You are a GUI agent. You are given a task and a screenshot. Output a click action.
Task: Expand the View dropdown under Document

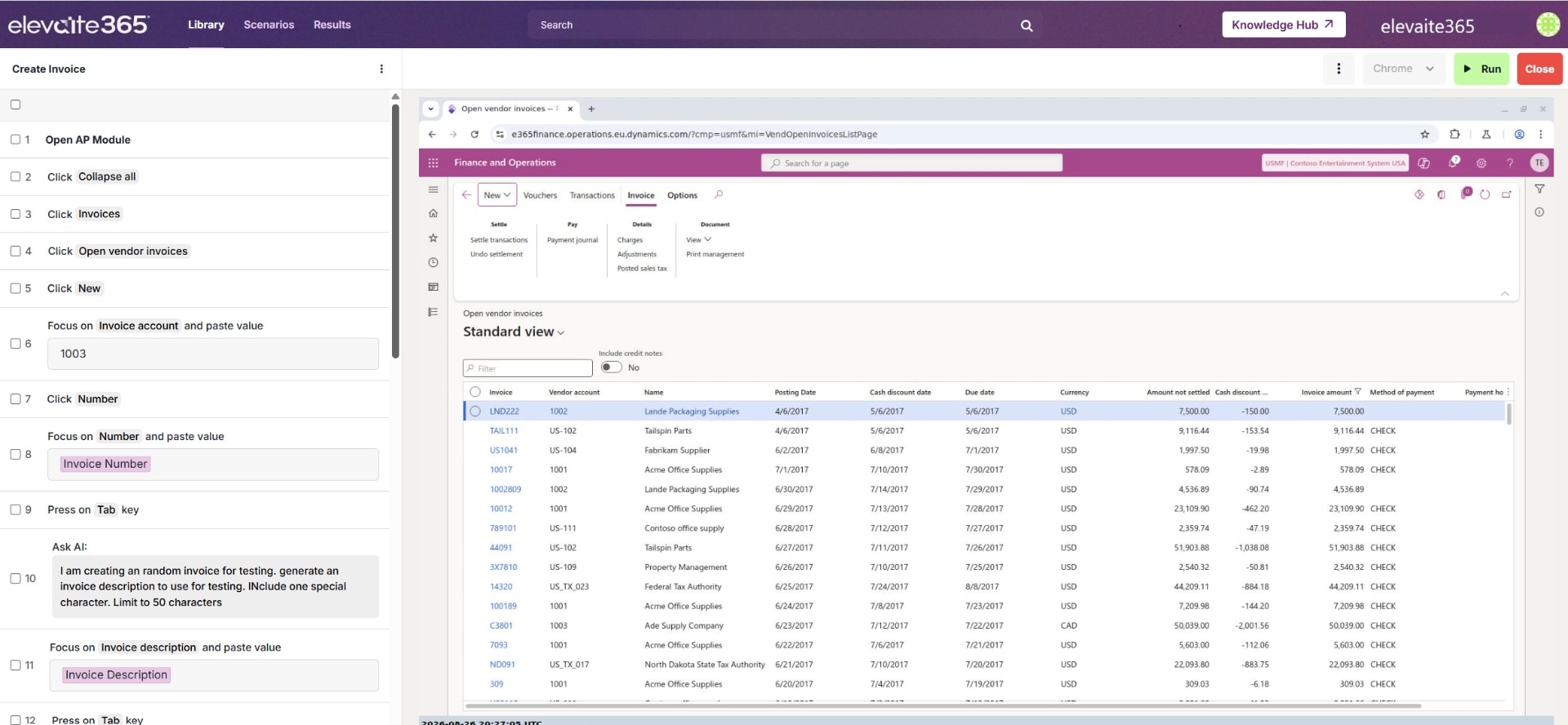698,240
